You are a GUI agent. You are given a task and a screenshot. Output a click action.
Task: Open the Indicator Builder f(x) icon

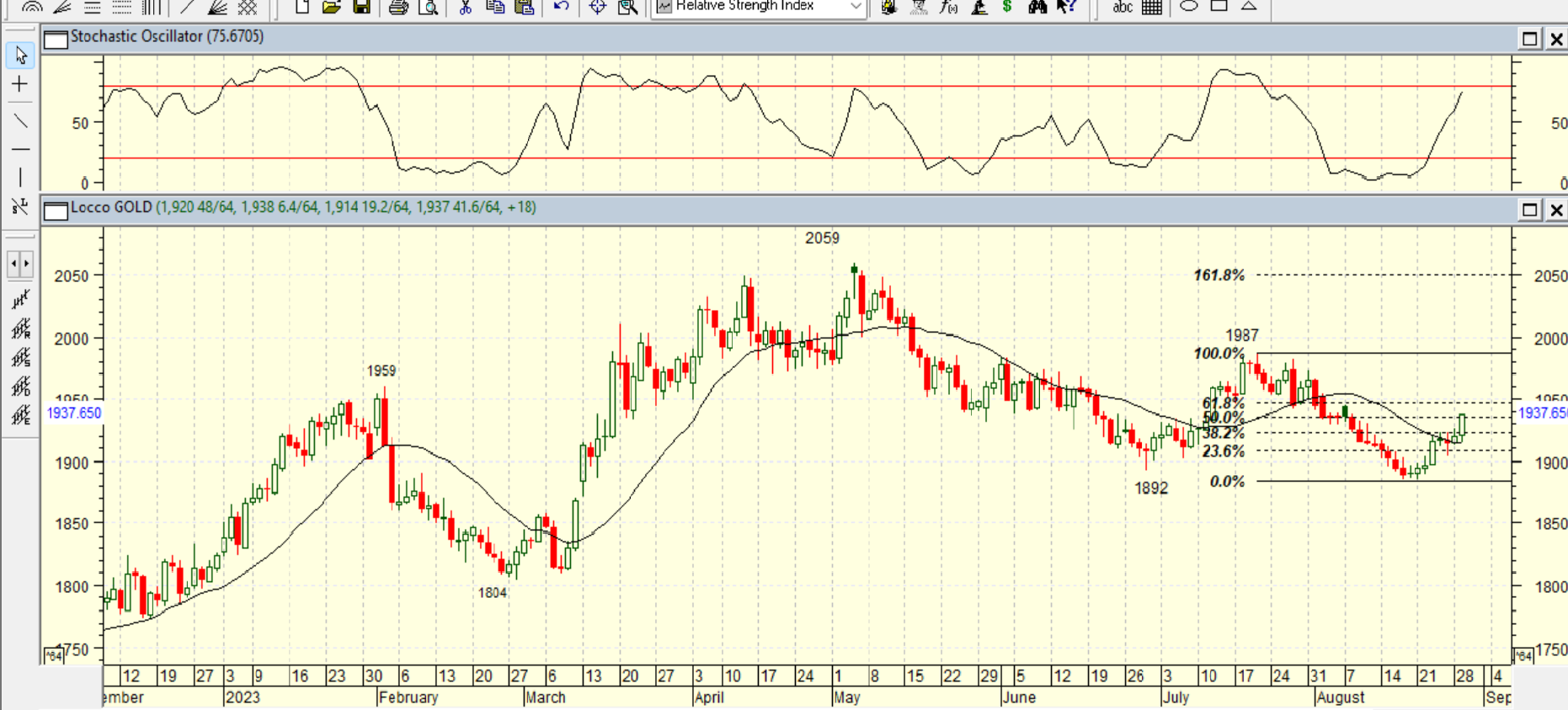949,7
